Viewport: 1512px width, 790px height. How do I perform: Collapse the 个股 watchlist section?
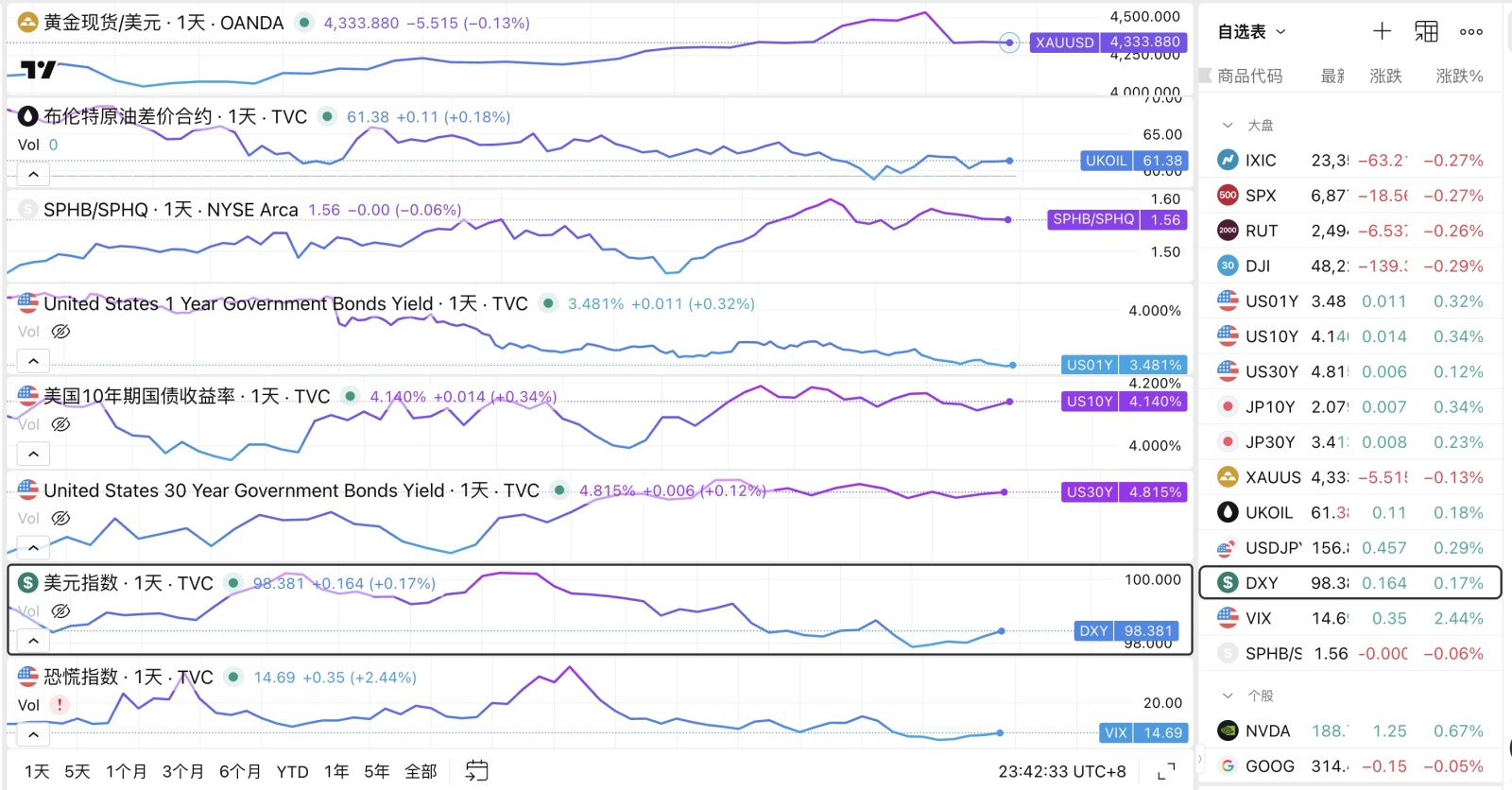point(1228,696)
